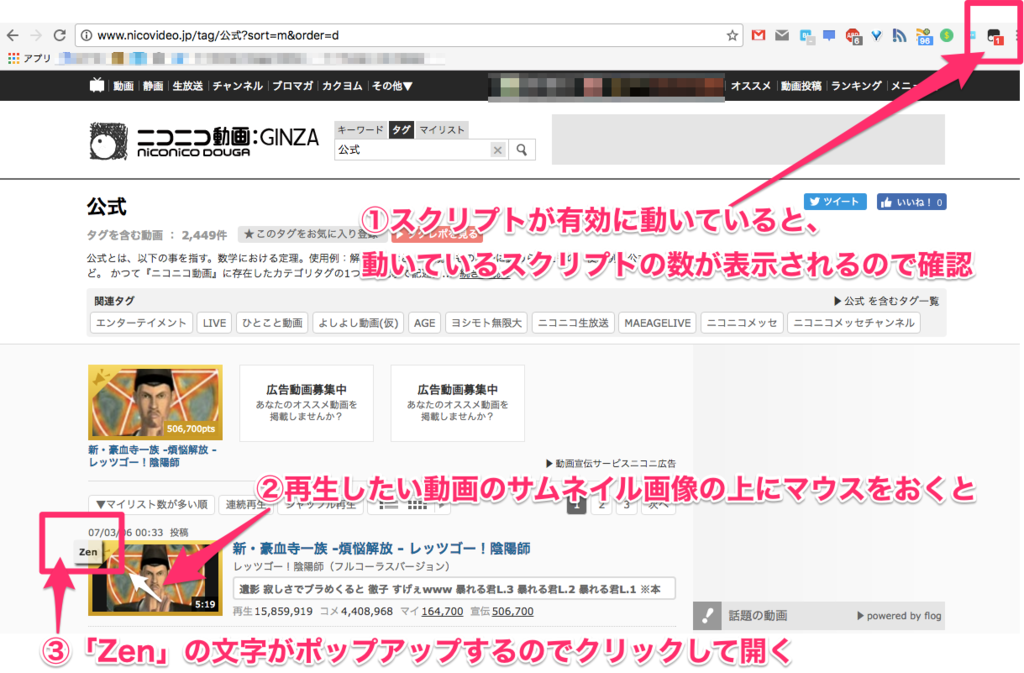1024x673 pixels.
Task: Open ランキング in the top navigation bar
Action: (x=856, y=86)
